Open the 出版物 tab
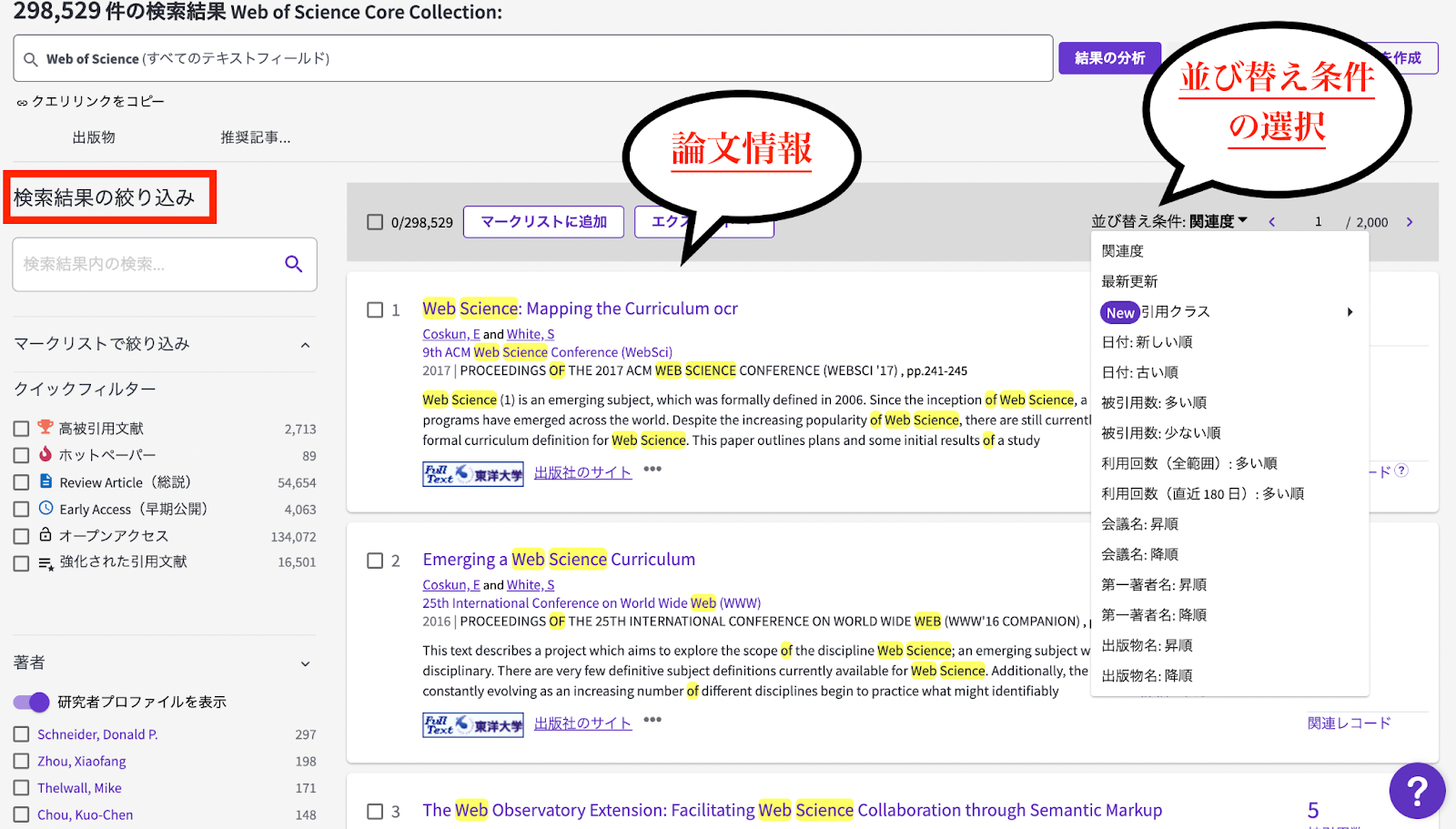 [x=94, y=137]
